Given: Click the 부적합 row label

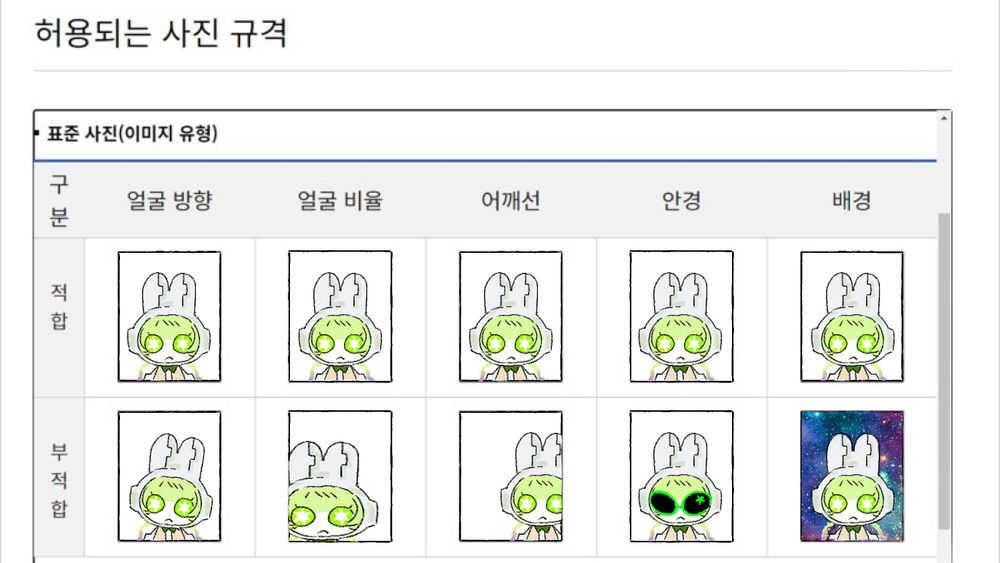Looking at the screenshot, I should tap(59, 480).
